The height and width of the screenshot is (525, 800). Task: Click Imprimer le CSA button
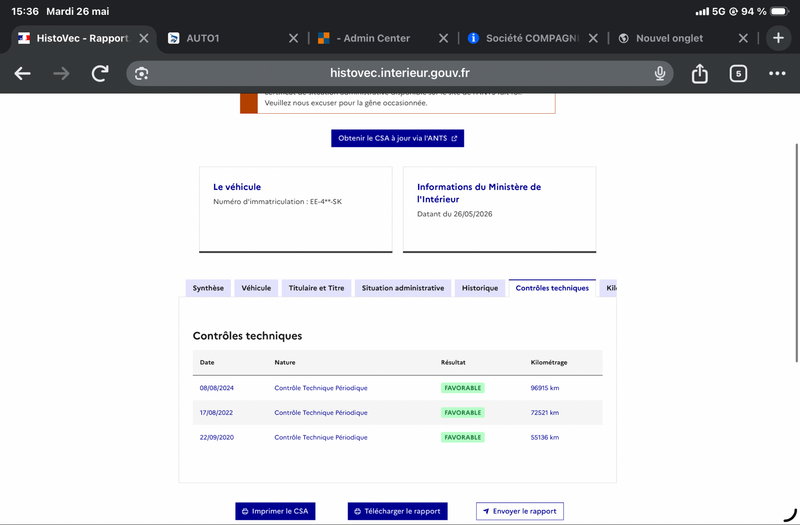[x=275, y=511]
